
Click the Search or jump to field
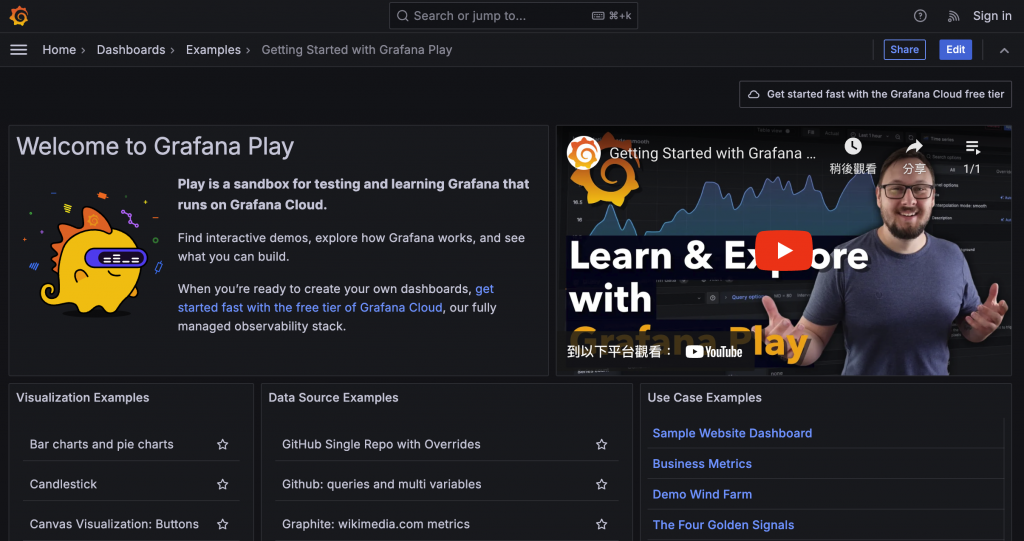point(513,16)
